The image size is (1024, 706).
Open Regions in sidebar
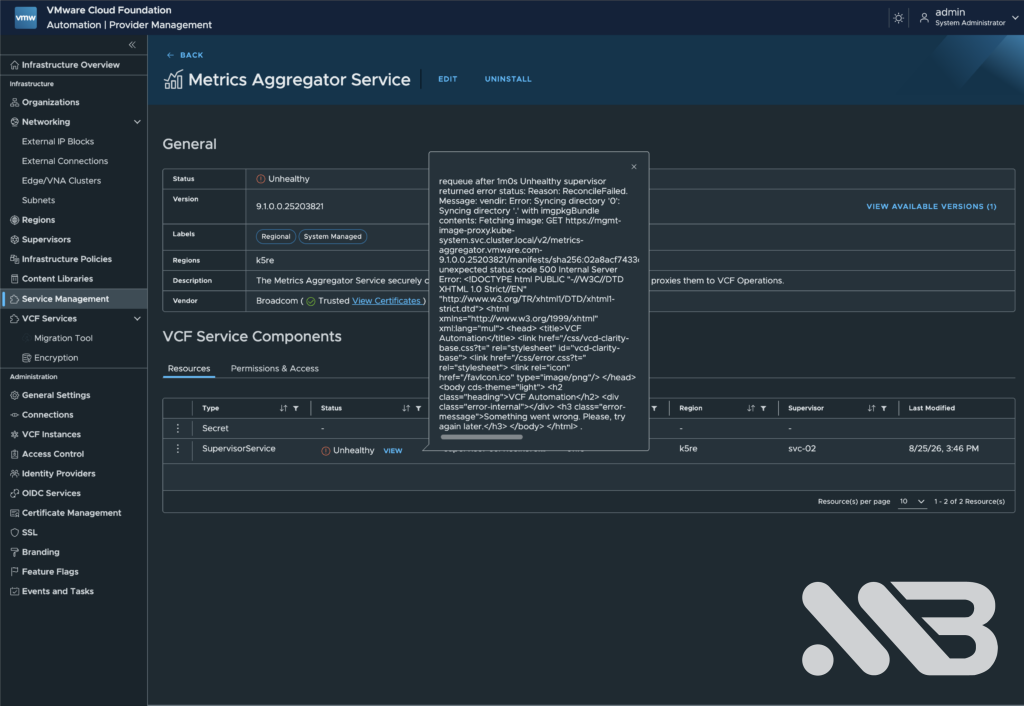[38, 219]
